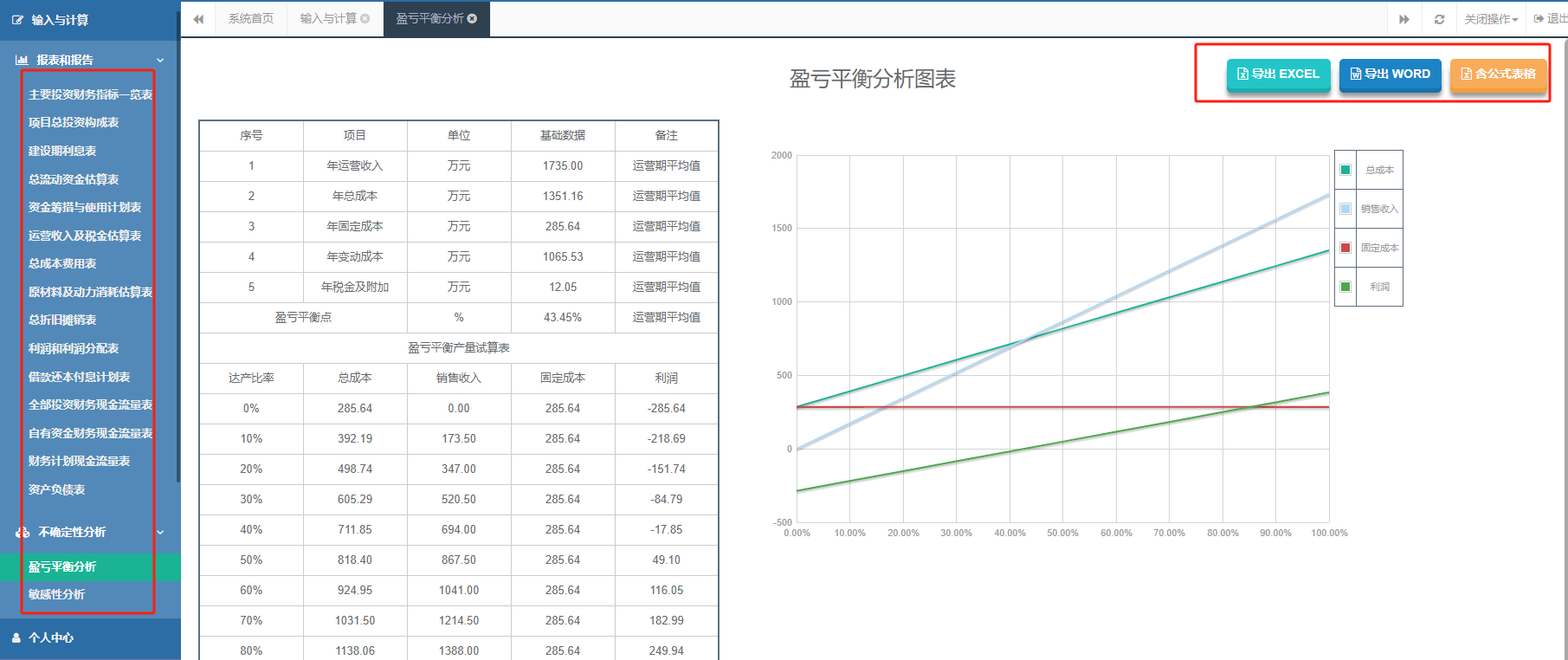The image size is (1568, 660).
Task: Open 总流动资金估算表 in sidebar
Action: pyautogui.click(x=74, y=179)
